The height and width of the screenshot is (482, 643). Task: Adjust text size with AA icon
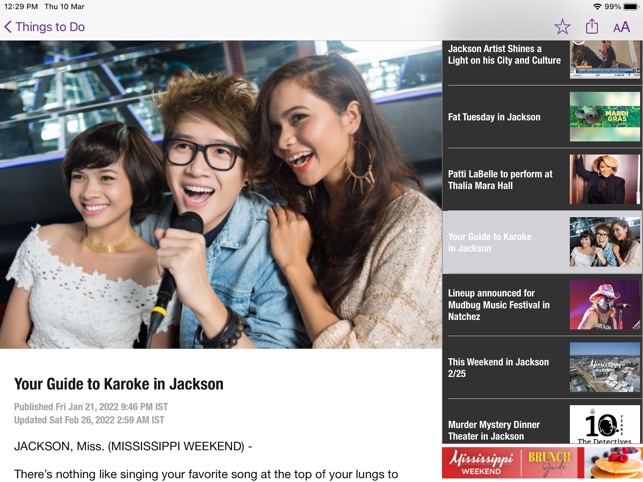tap(621, 27)
